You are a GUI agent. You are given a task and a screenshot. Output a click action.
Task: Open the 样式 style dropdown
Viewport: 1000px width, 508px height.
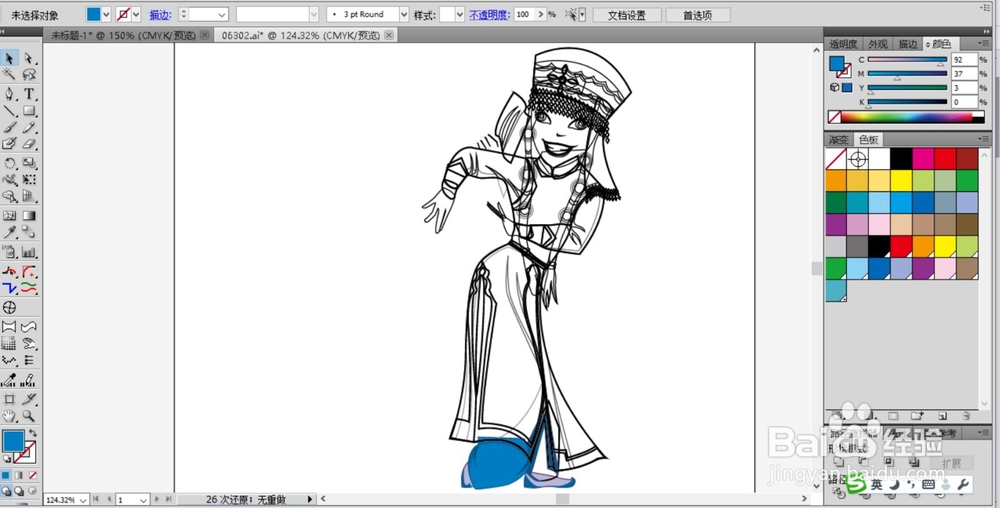[460, 14]
